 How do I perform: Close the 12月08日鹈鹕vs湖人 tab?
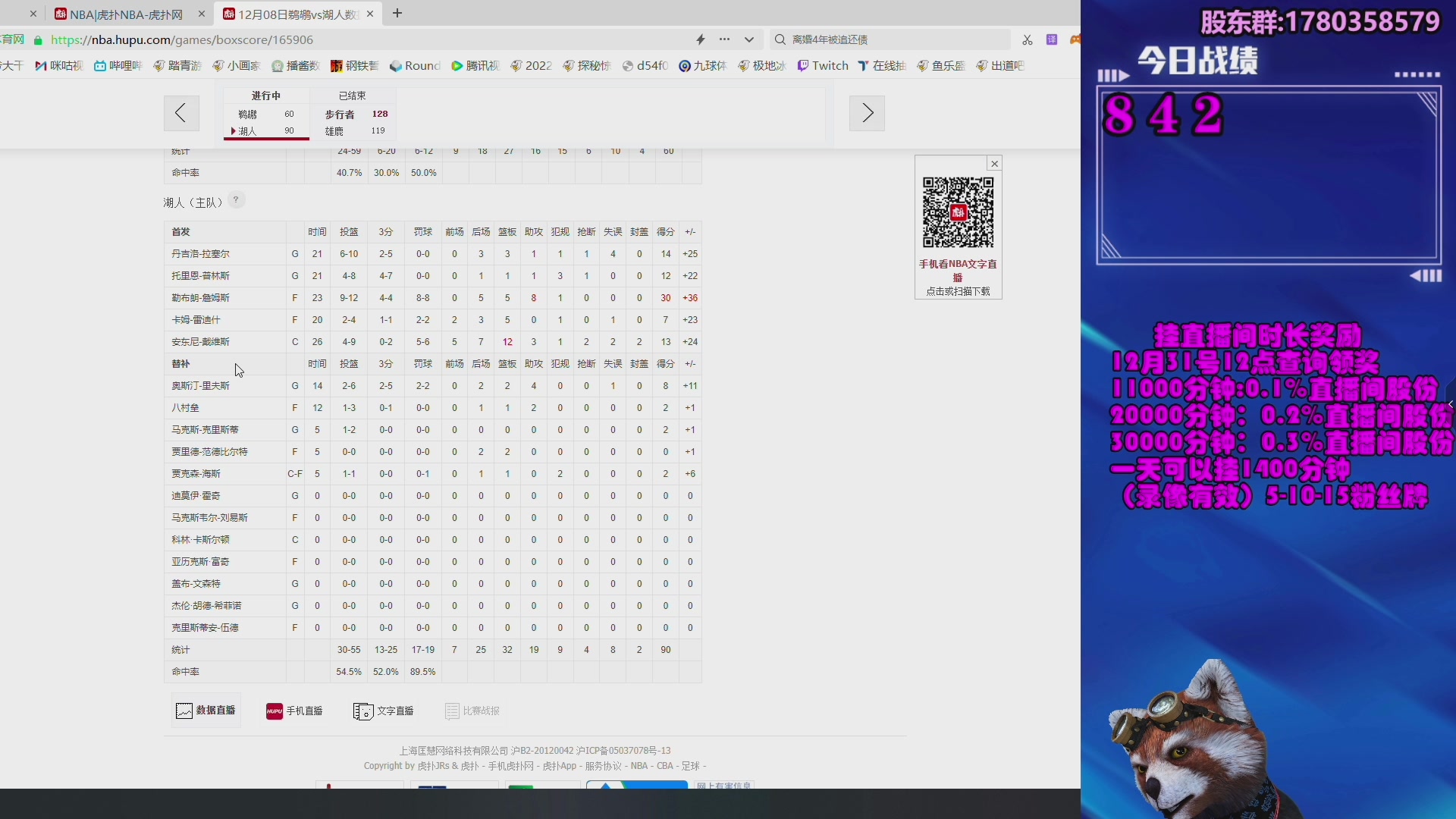click(x=370, y=14)
